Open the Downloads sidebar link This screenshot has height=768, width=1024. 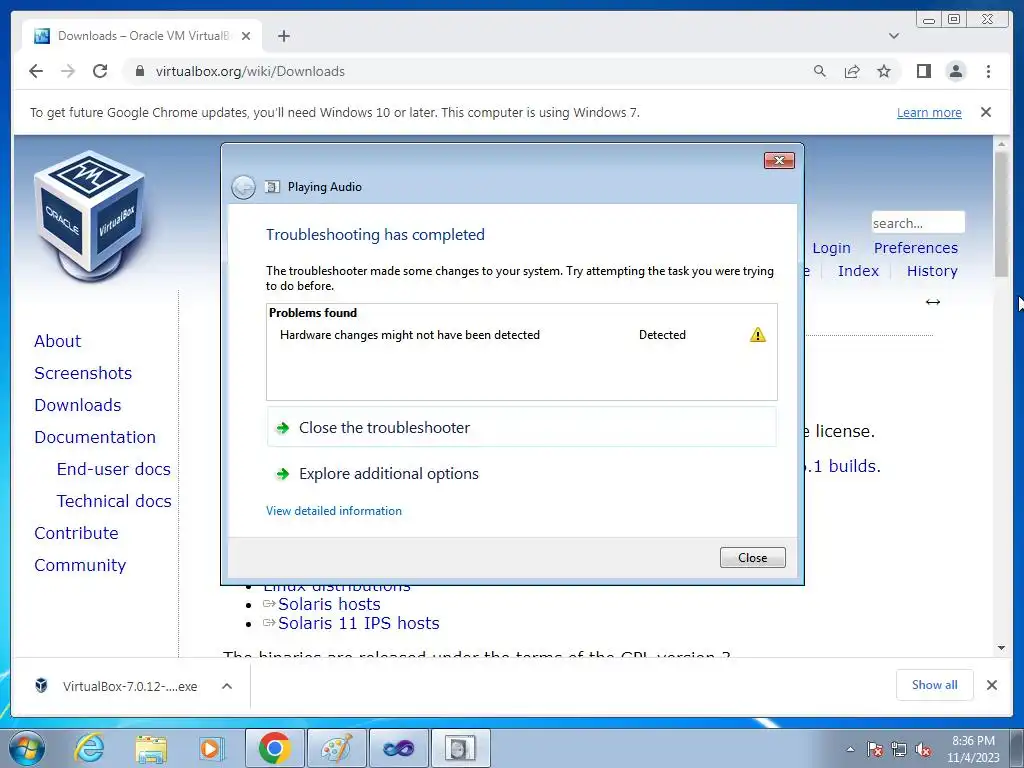click(x=78, y=405)
